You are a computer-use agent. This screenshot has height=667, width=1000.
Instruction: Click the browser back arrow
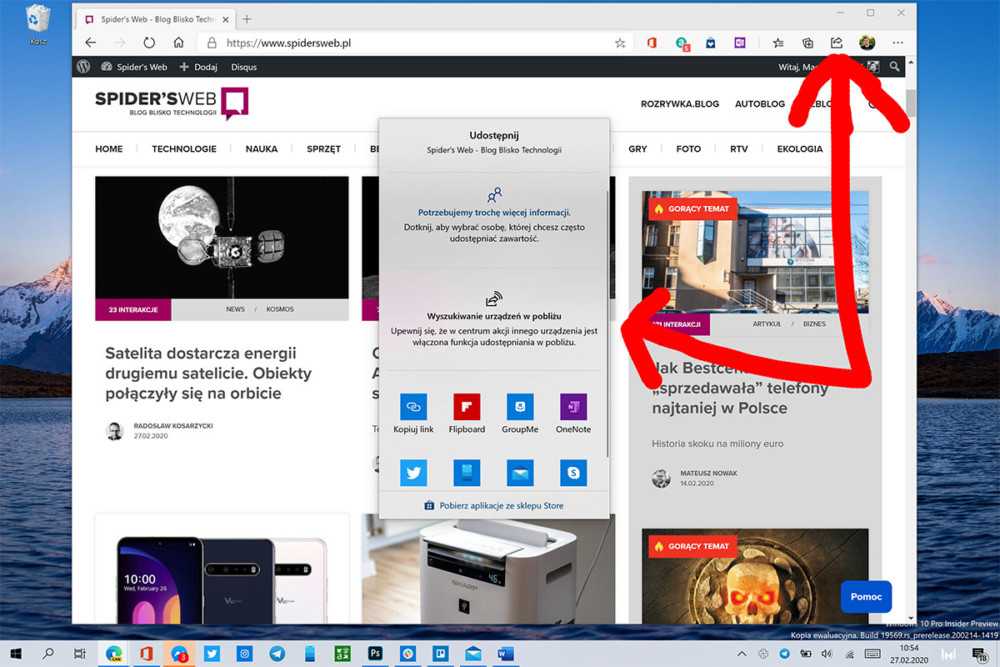pos(91,43)
